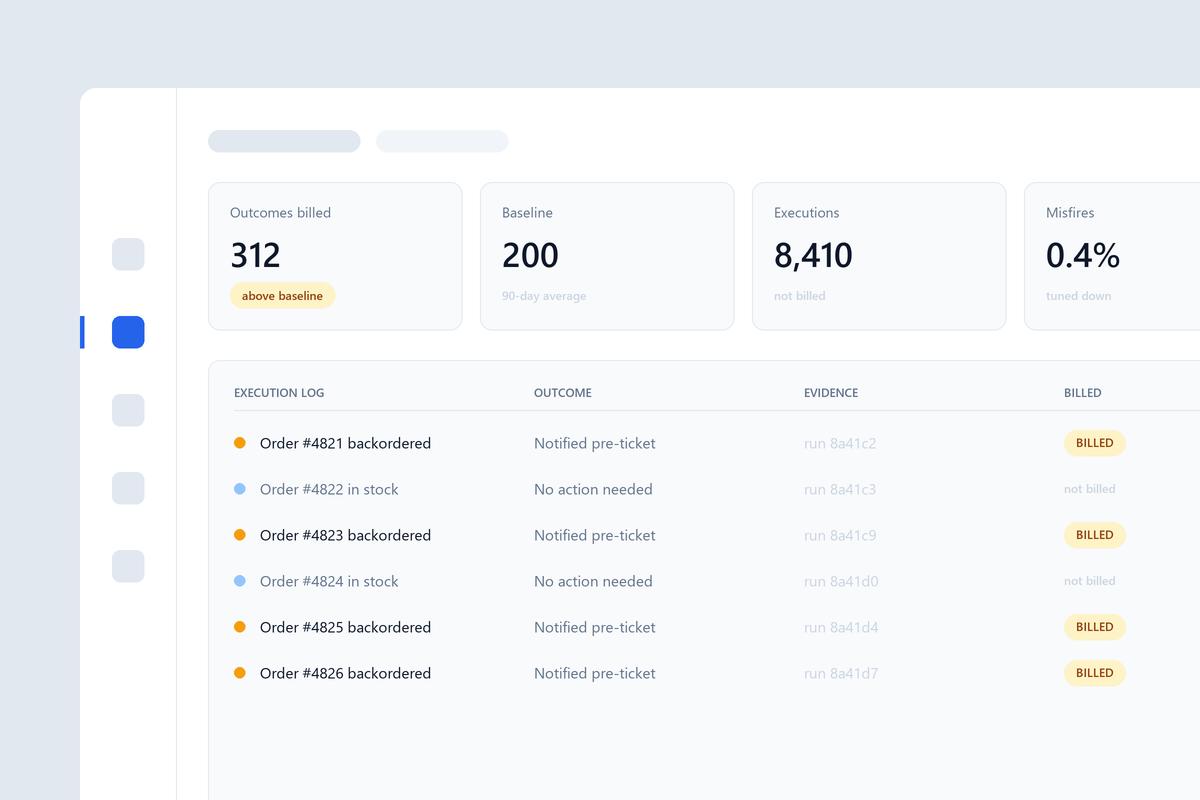Open evidence link "run 8a41d4"
Image resolution: width=1200 pixels, height=800 pixels.
click(x=841, y=627)
